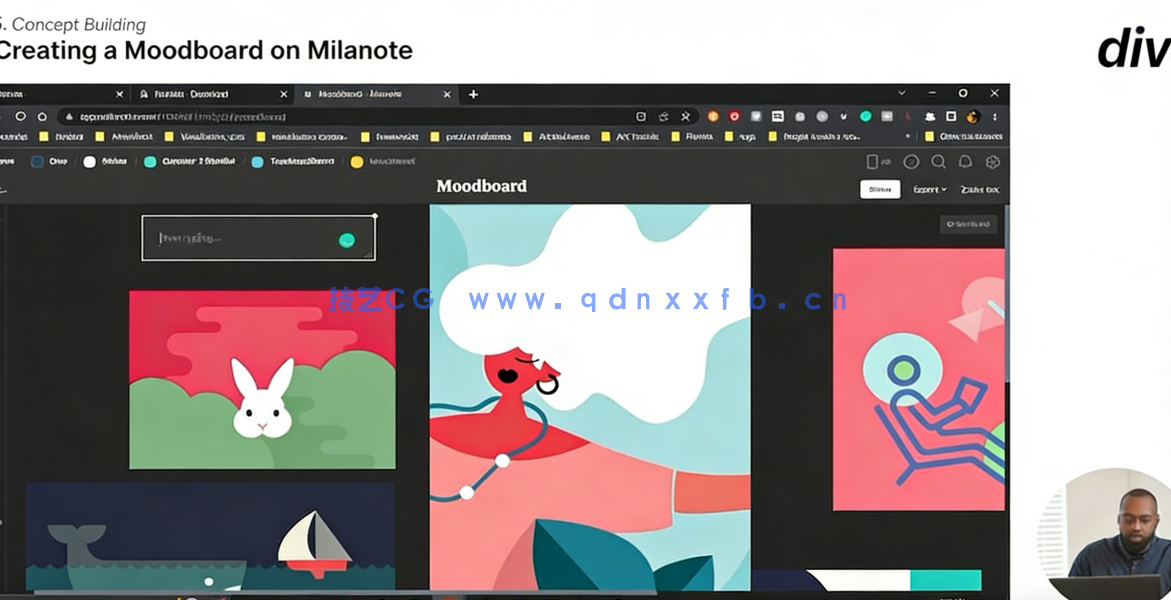Viewport: 1171px width, 600px height.
Task: Select the white rabbit illustration card
Action: [262, 380]
